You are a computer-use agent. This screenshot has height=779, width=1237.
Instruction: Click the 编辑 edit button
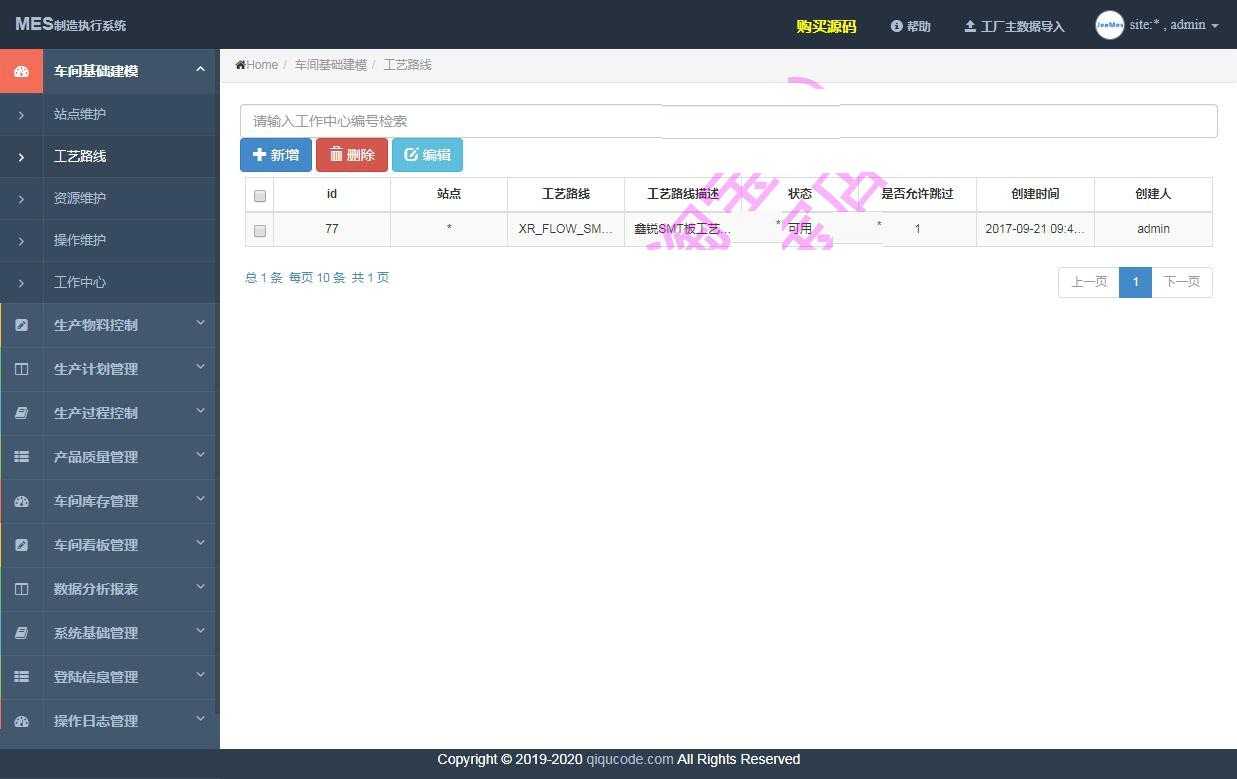[427, 155]
